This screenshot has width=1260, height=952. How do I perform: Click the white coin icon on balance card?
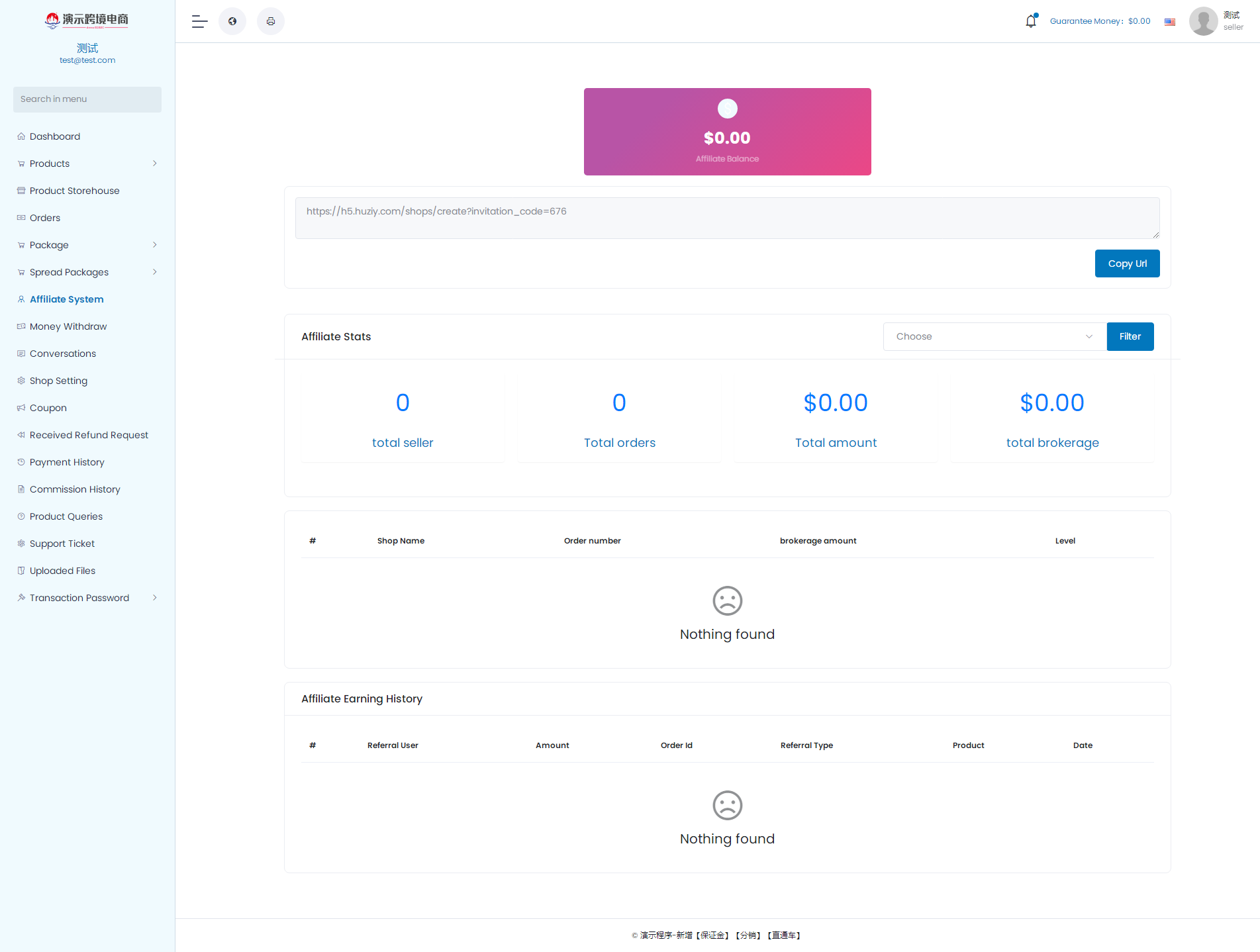pos(727,109)
